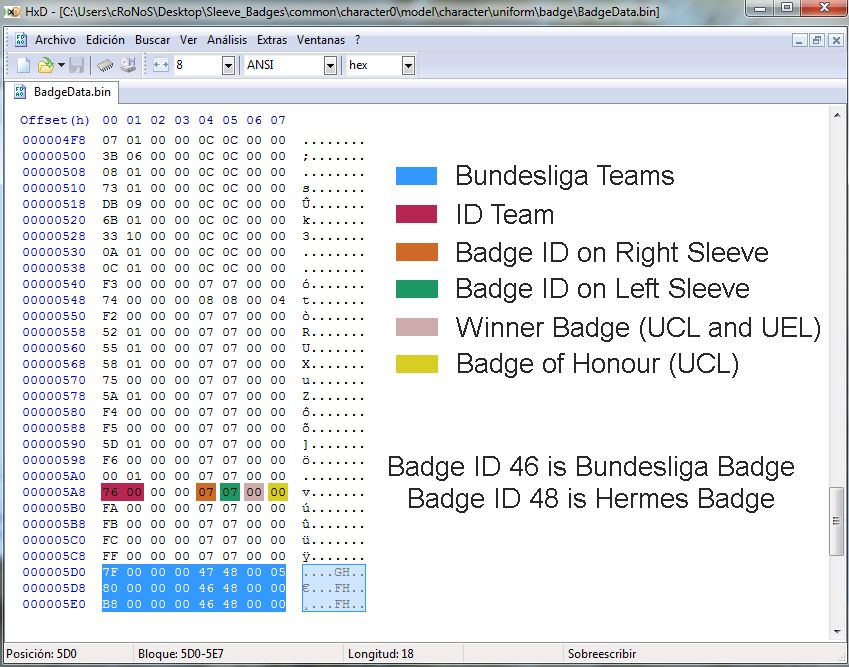Click the Open RAM memory chip icon
The height and width of the screenshot is (667, 849).
[x=105, y=65]
